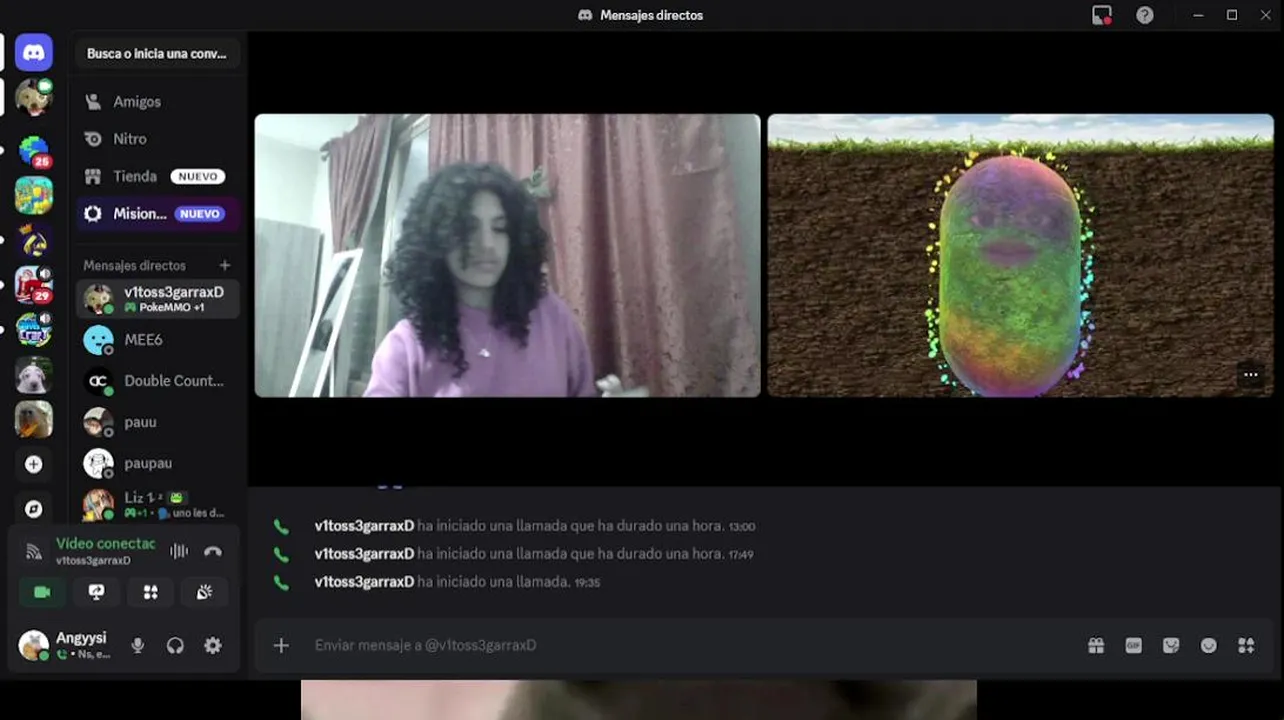1284x720 pixels.
Task: Mute the microphone
Action: (138, 646)
